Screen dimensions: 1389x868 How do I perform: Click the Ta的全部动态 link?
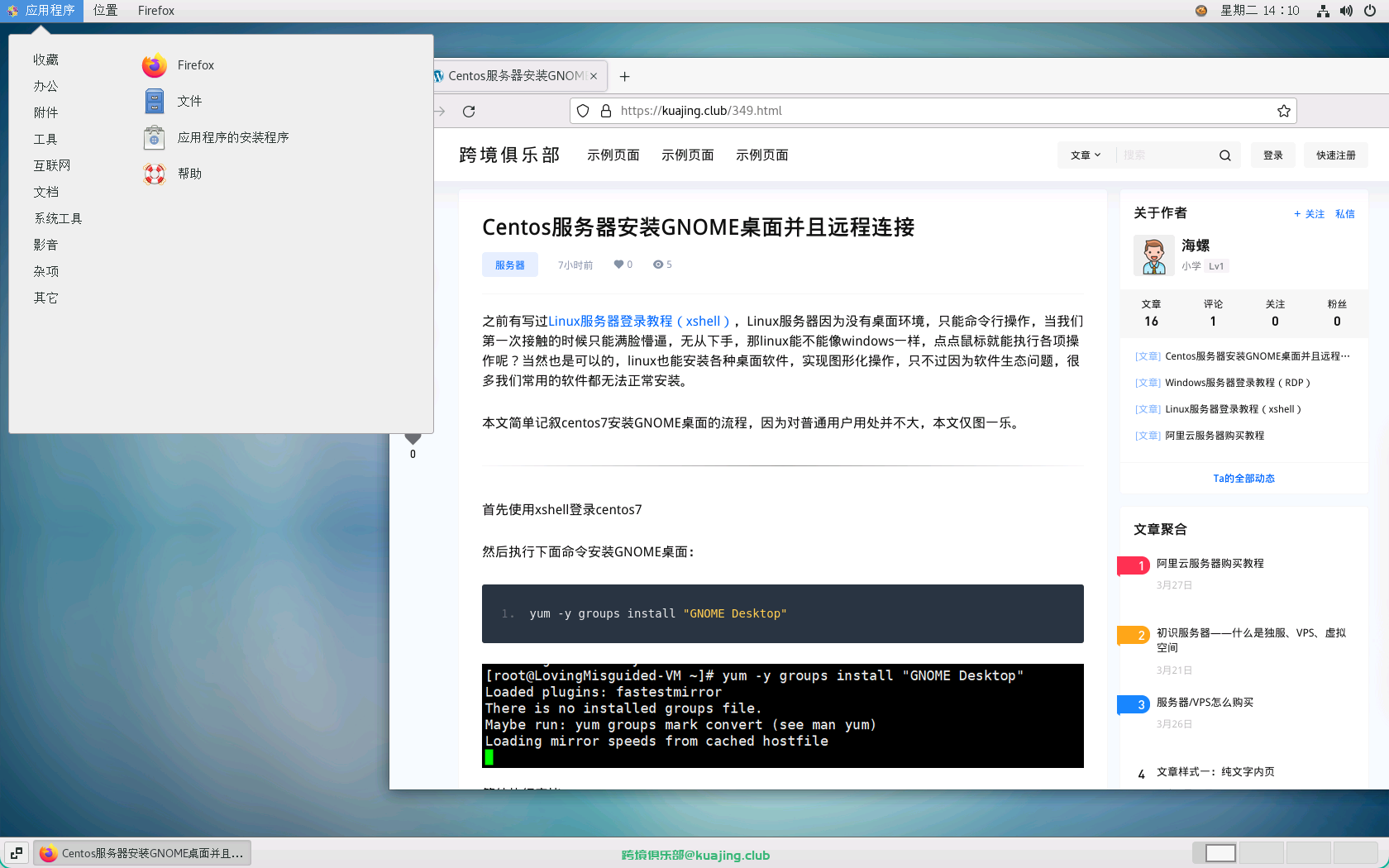pos(1243,479)
